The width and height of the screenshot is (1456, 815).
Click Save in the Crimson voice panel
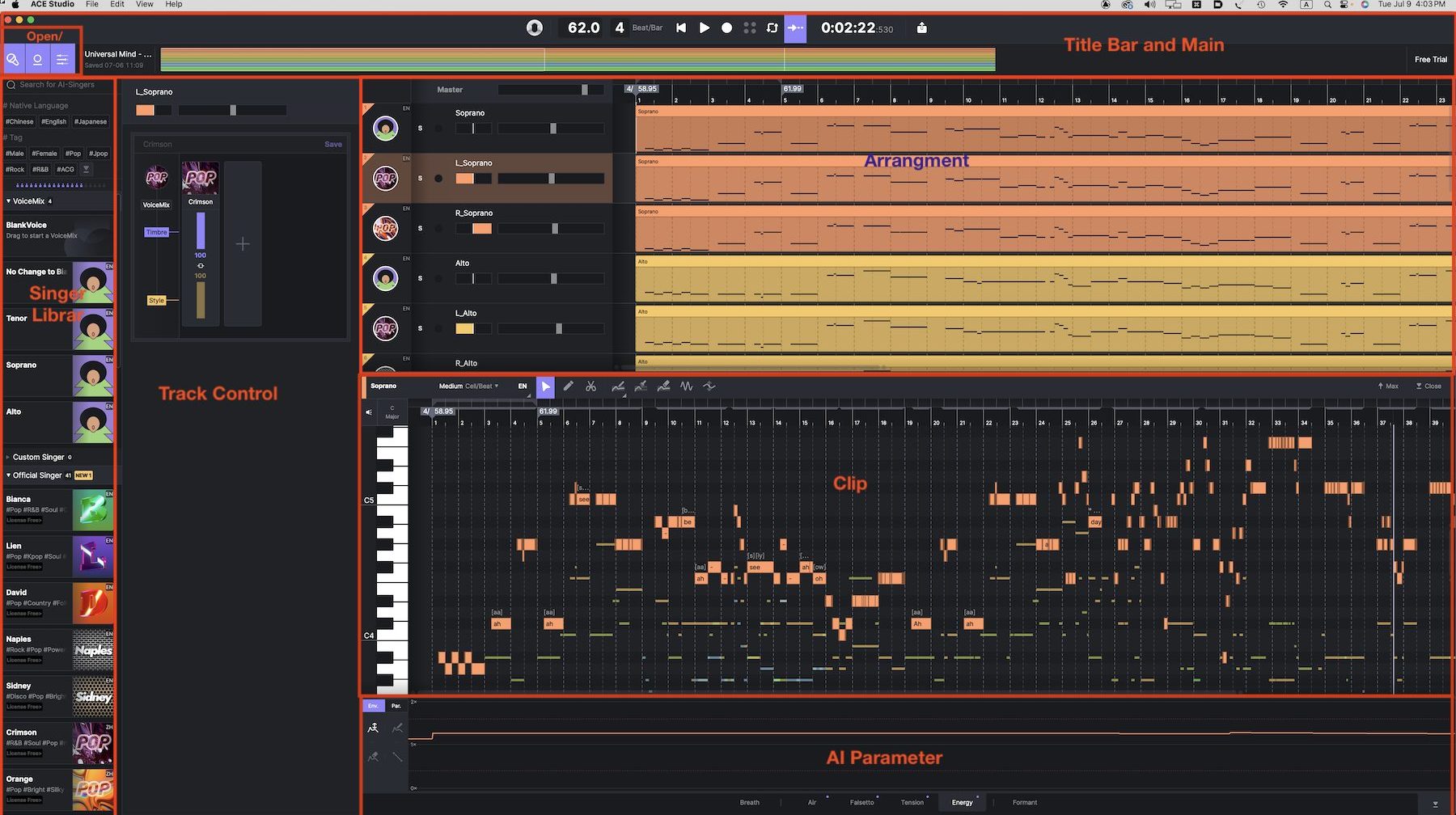[332, 144]
